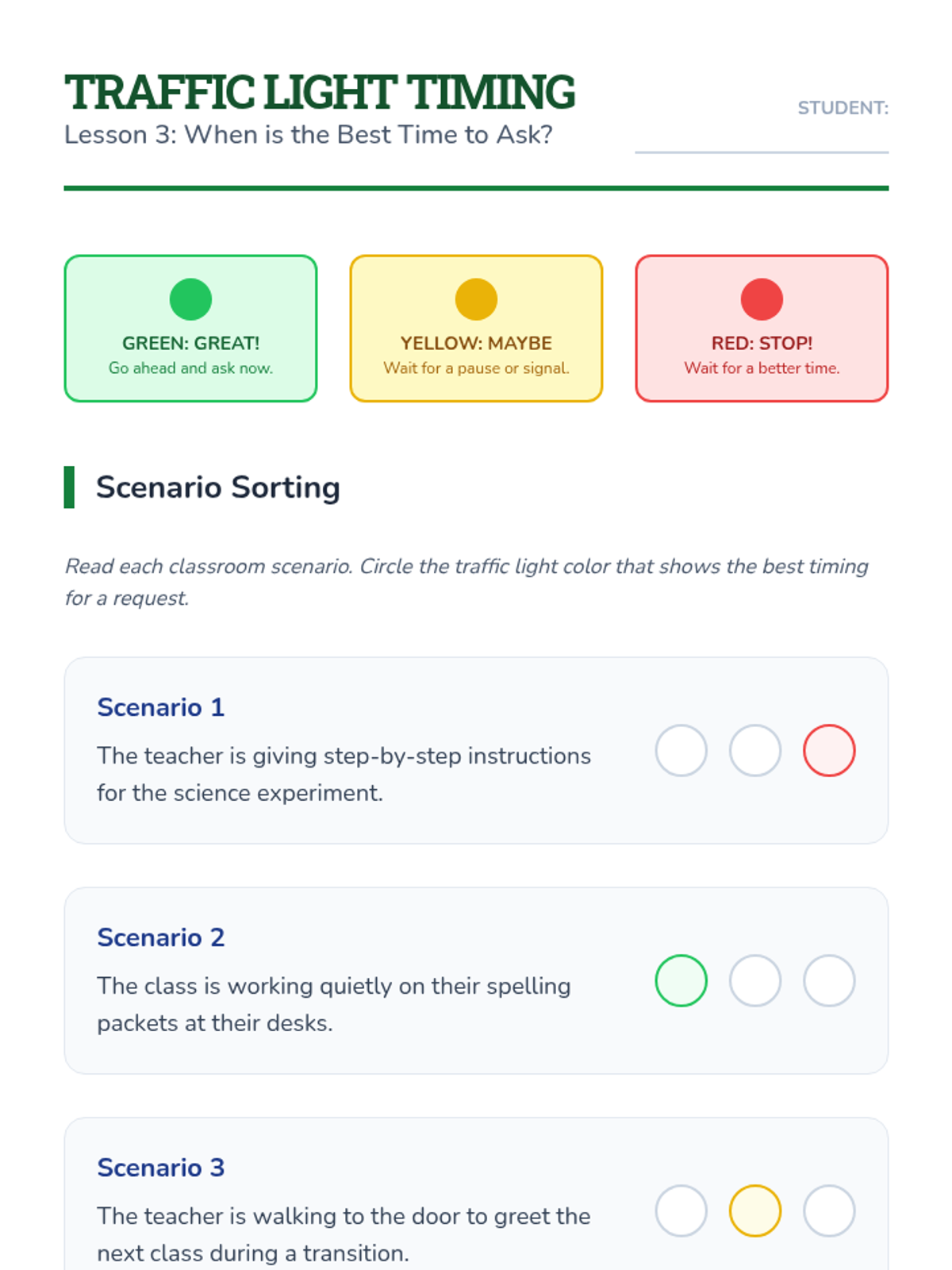Pick the green option for Scenario 3
952x1270 pixels.
pyautogui.click(x=681, y=1210)
